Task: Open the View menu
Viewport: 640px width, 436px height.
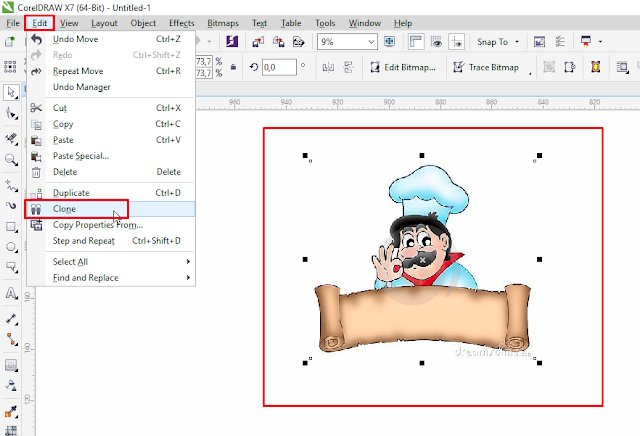Action: click(69, 23)
